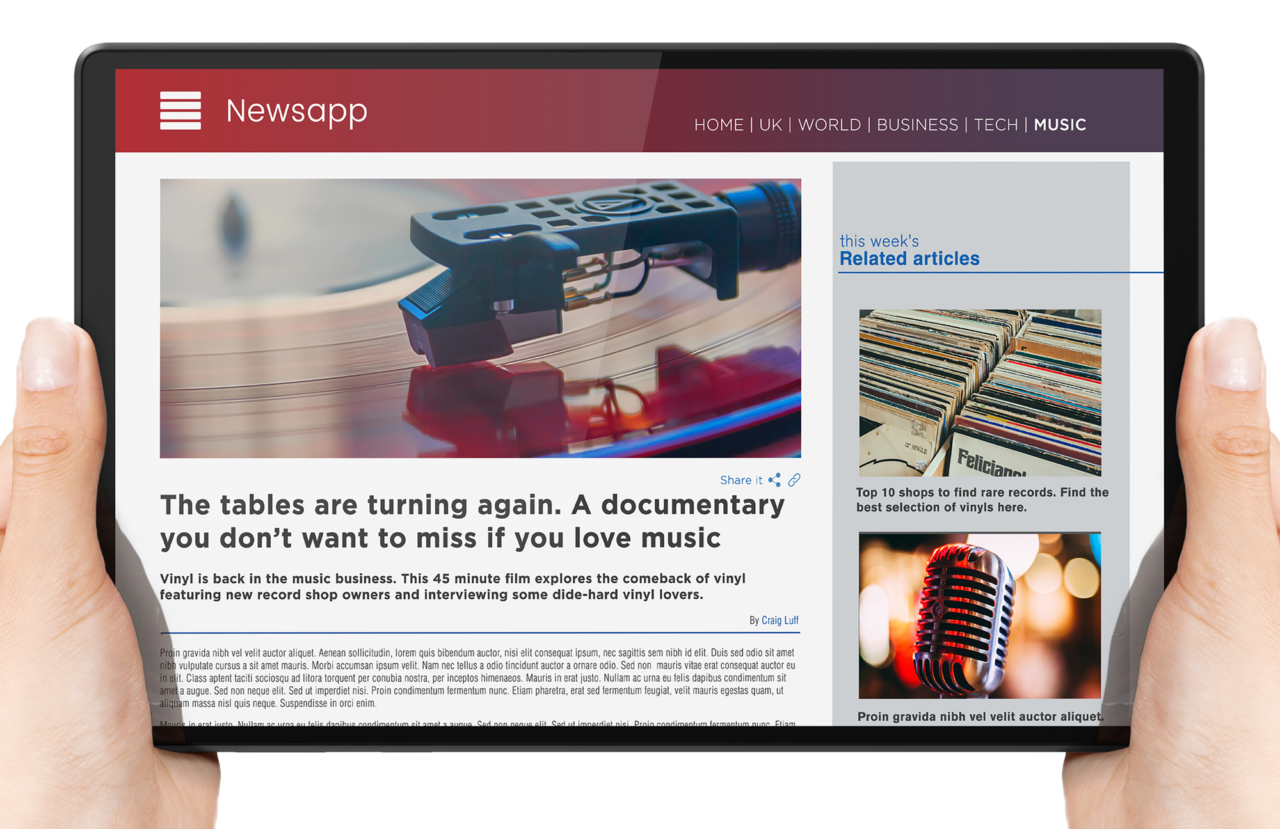Click the paragraph starting Proin gravida nibh
Screen dimensions: 1280x829
[479, 678]
